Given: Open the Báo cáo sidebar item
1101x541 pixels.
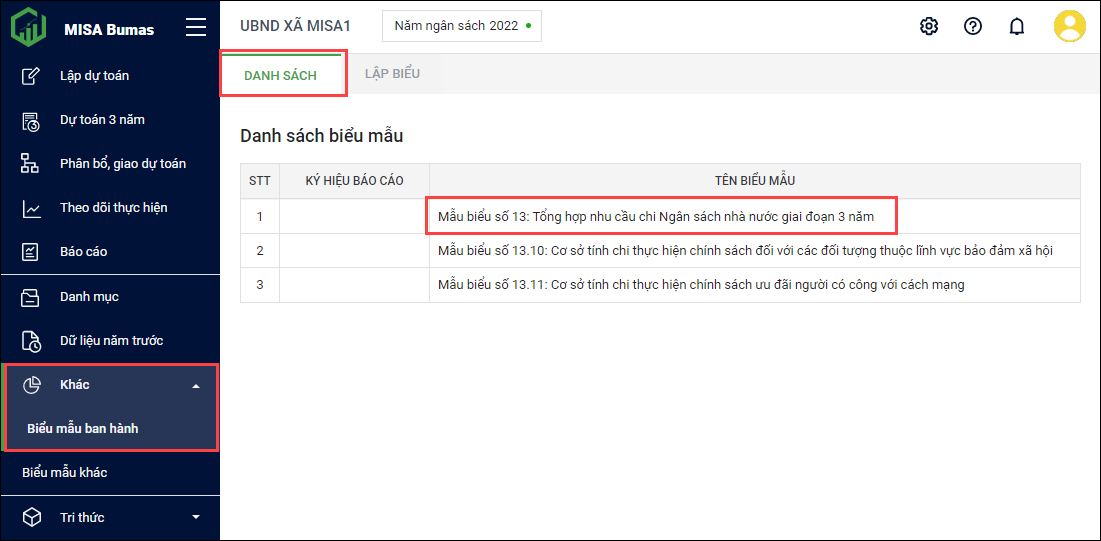Looking at the screenshot, I should (83, 252).
